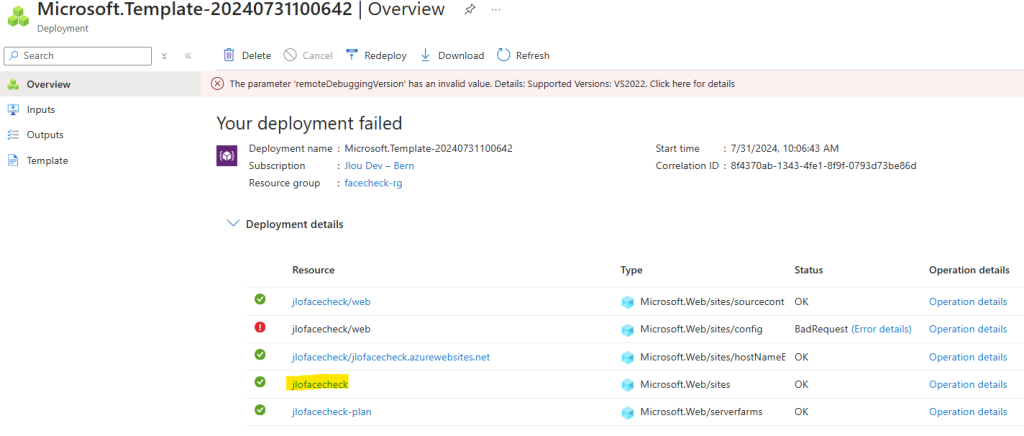Open Operation details for Microsoft.Web/sites row

968,384
